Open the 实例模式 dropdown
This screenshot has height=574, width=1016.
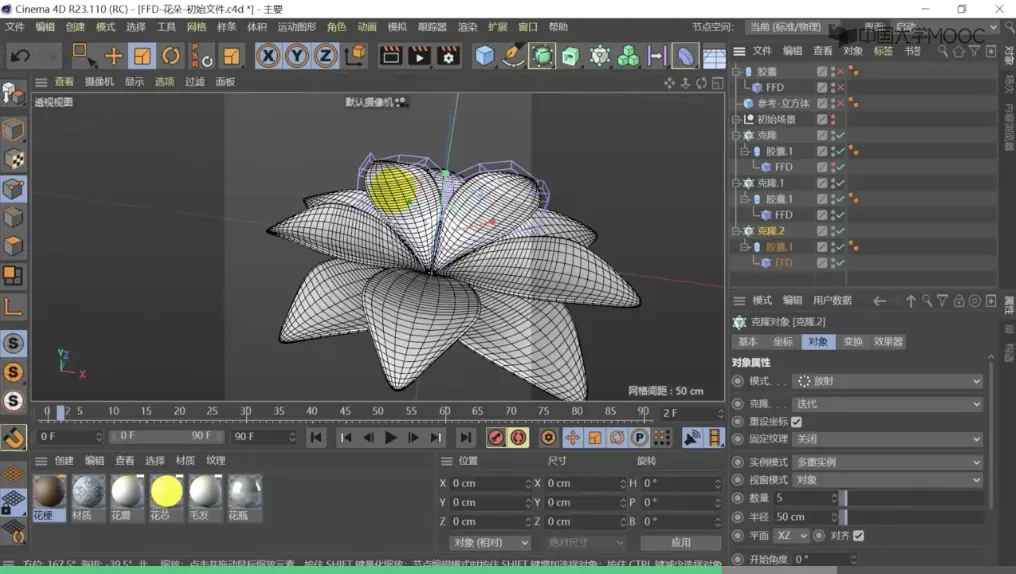886,462
